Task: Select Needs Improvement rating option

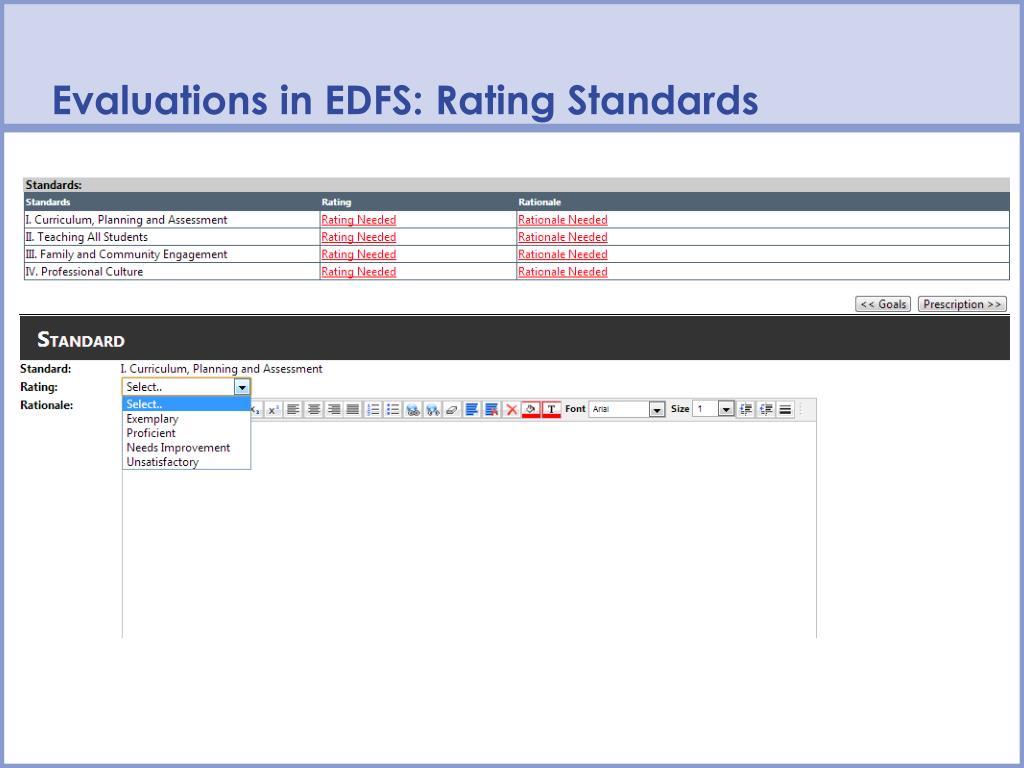Action: tap(186, 447)
